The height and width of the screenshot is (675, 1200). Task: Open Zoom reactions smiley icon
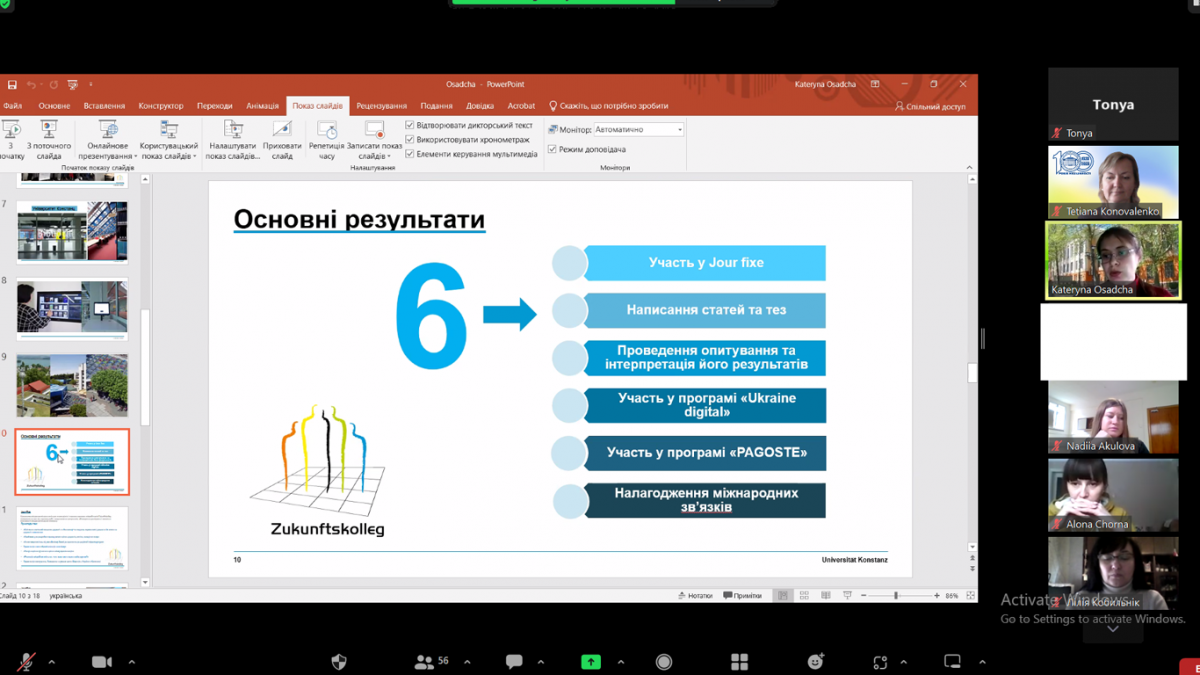(816, 662)
